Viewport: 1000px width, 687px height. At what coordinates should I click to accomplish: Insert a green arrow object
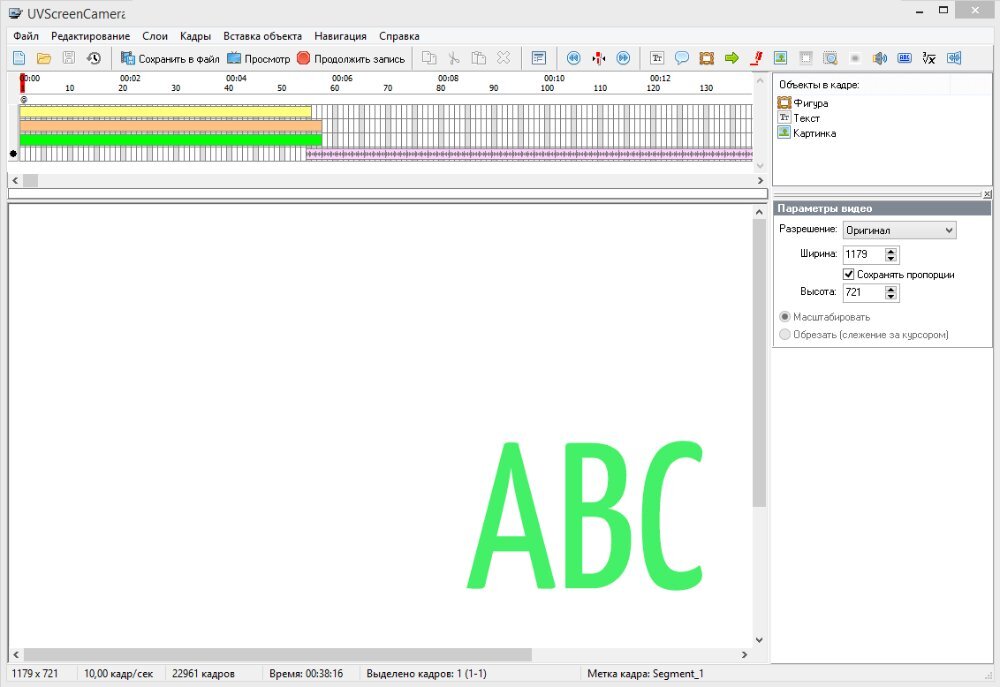click(731, 58)
